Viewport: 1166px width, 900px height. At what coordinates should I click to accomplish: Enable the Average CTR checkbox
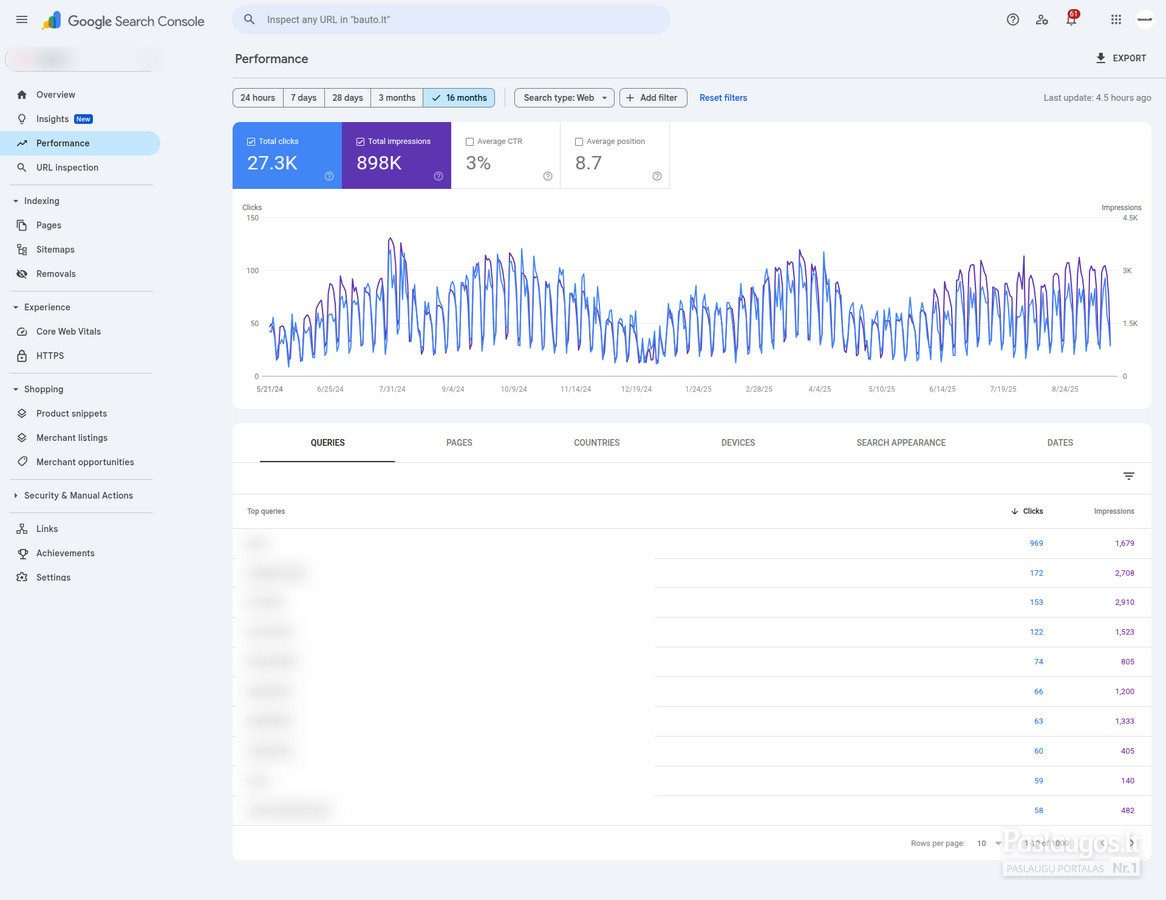click(x=469, y=141)
